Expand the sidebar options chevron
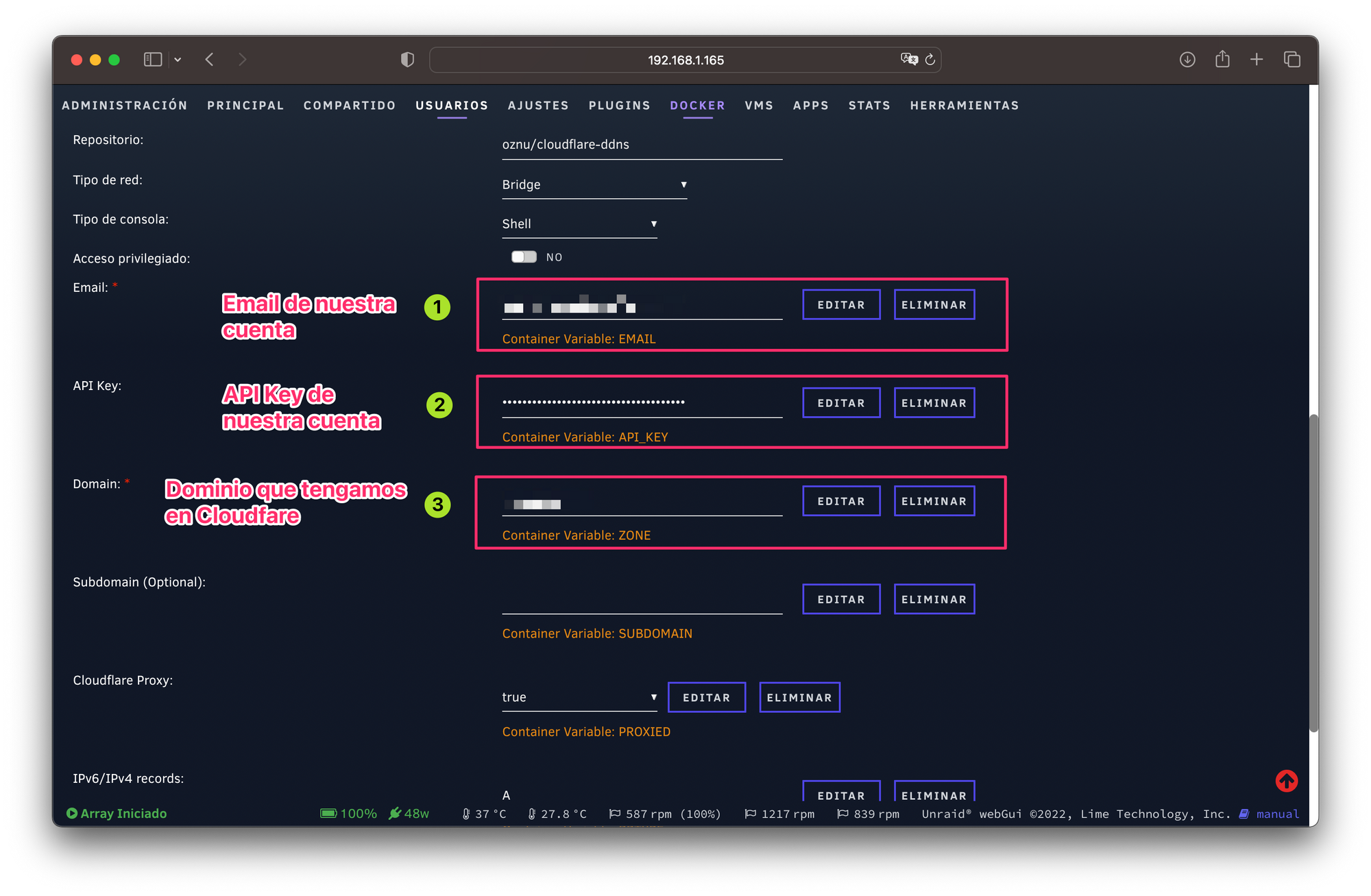 click(178, 60)
